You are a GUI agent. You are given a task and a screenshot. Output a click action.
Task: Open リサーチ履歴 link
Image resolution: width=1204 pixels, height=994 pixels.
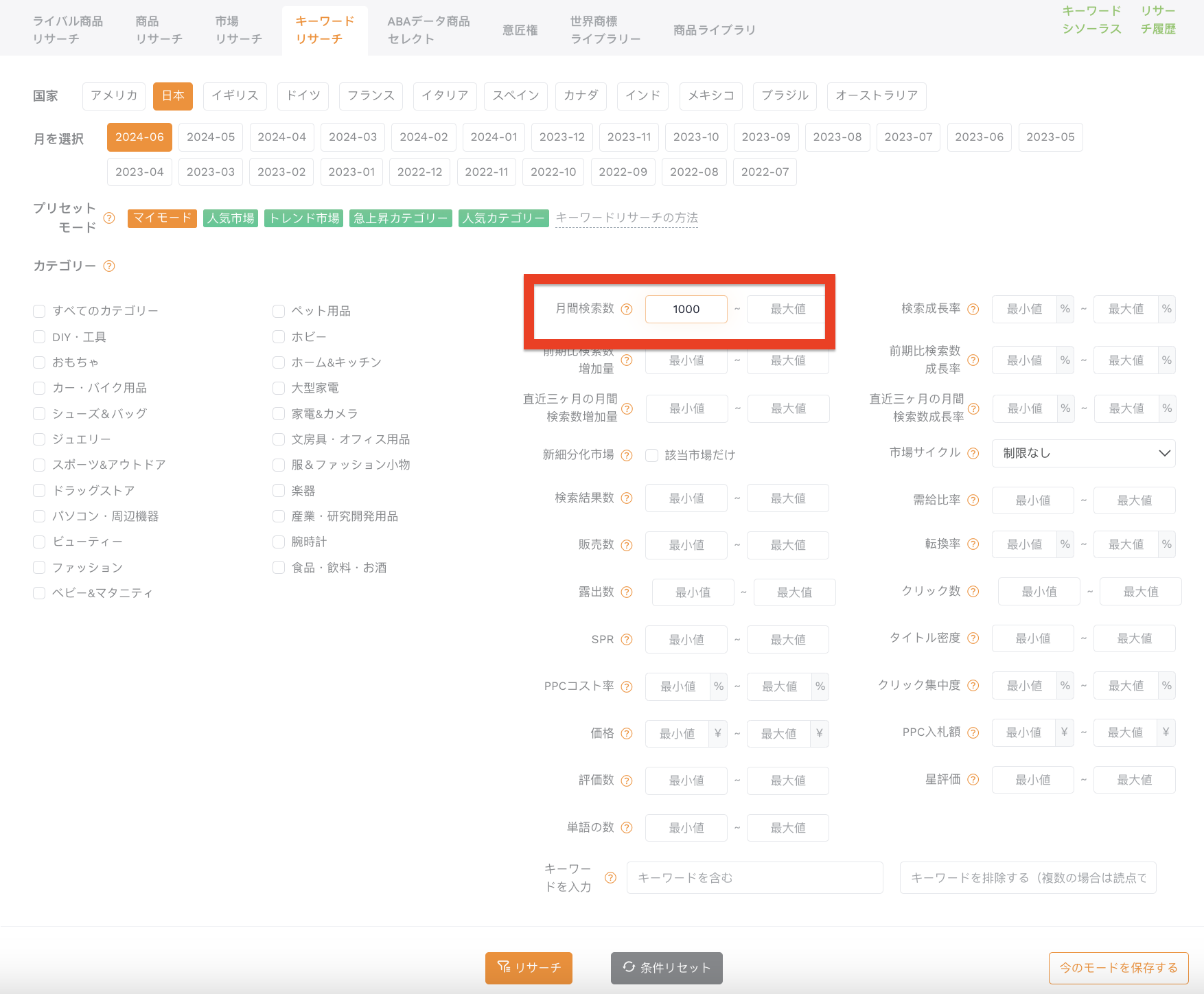coord(1158,20)
